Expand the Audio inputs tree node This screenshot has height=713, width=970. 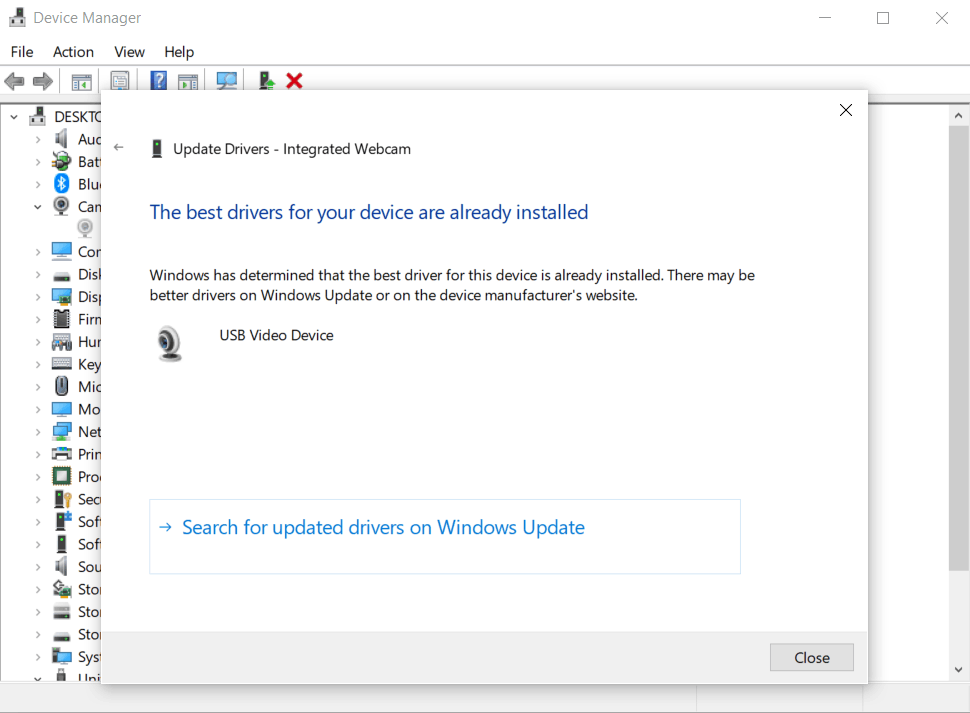coord(38,139)
